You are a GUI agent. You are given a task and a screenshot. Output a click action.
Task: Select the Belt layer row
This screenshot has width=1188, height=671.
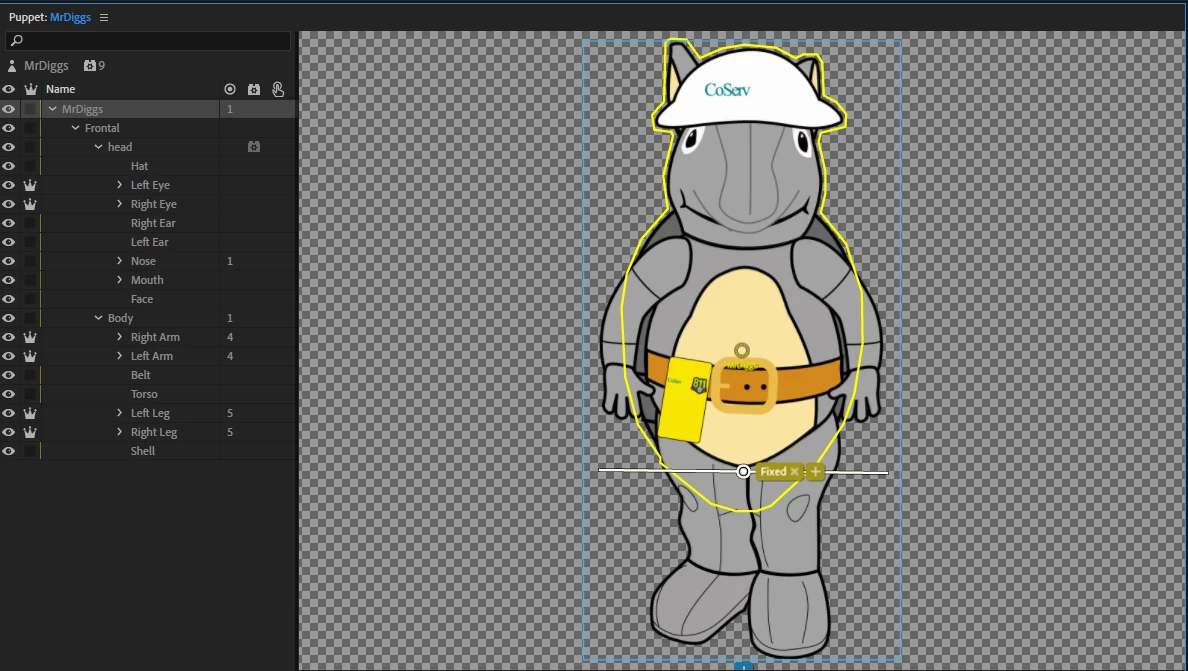[148, 375]
